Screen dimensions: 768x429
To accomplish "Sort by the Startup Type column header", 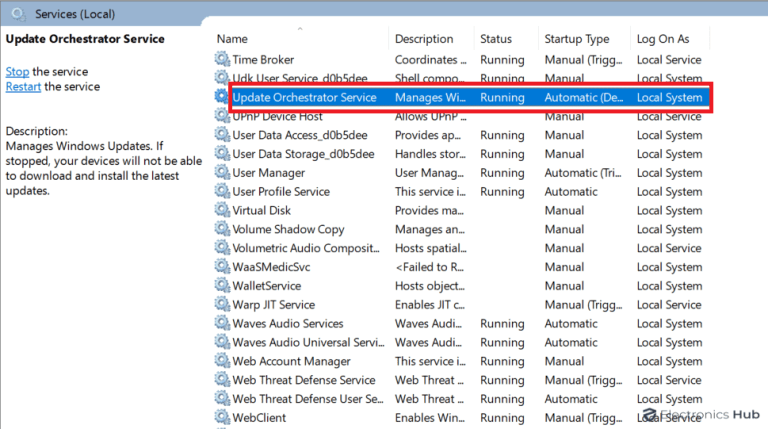I will (x=577, y=39).
